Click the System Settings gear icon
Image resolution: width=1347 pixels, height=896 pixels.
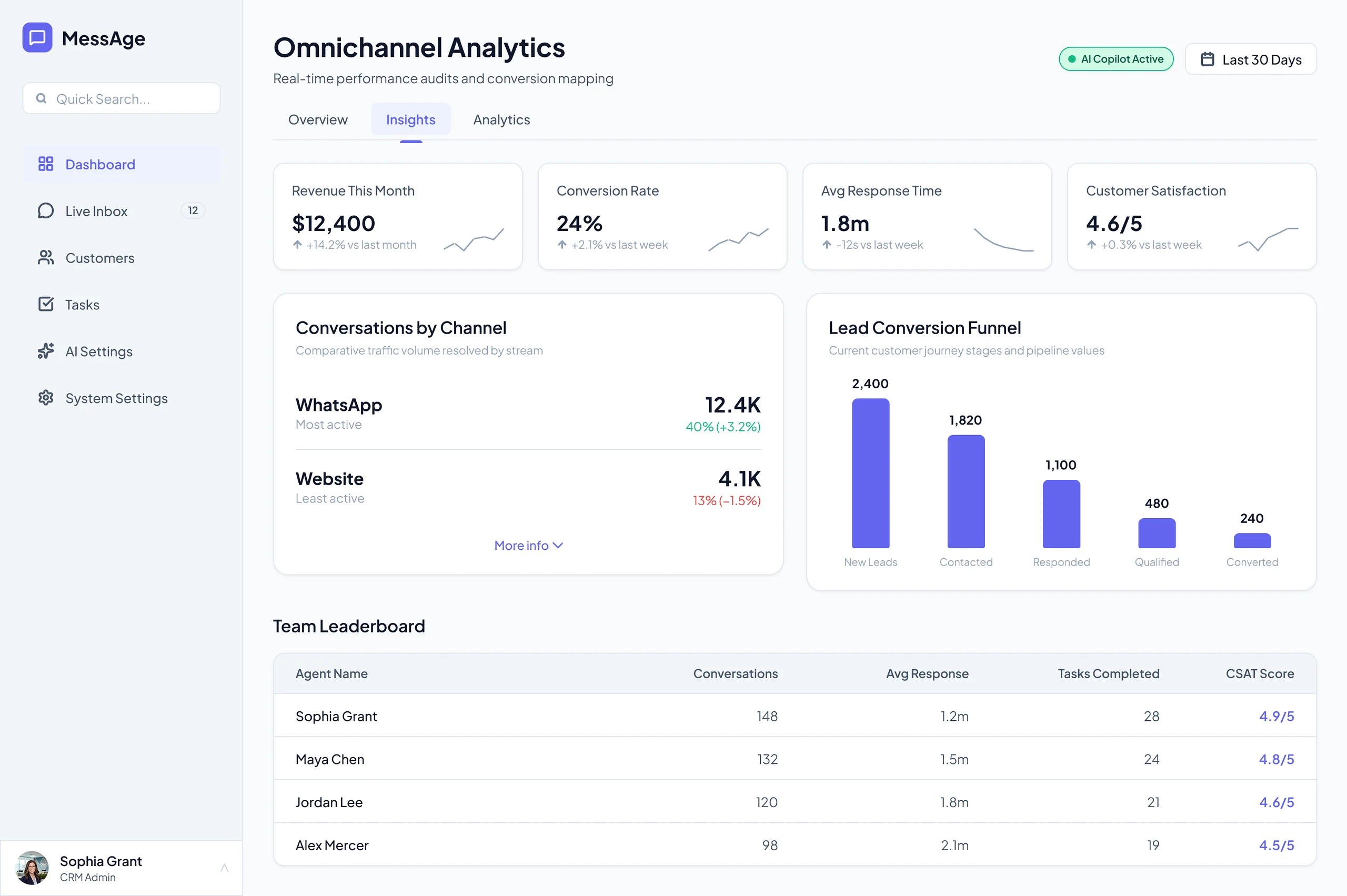(46, 398)
